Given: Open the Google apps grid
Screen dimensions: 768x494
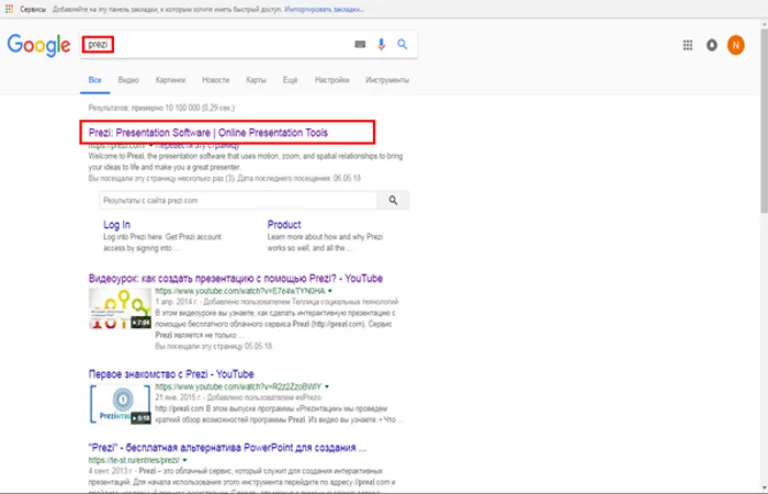Looking at the screenshot, I should [x=688, y=45].
